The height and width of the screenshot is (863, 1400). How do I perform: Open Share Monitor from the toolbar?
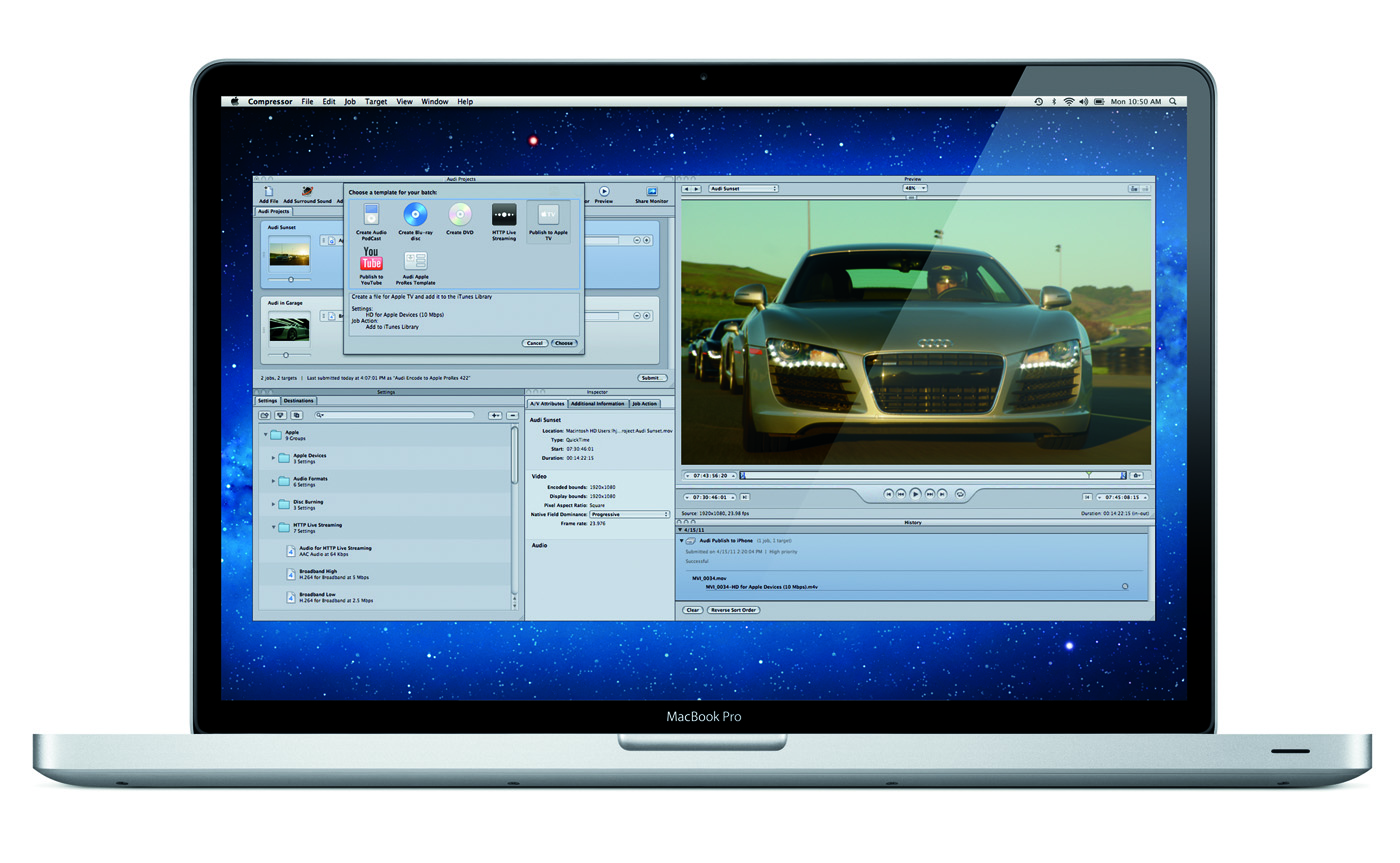point(651,192)
